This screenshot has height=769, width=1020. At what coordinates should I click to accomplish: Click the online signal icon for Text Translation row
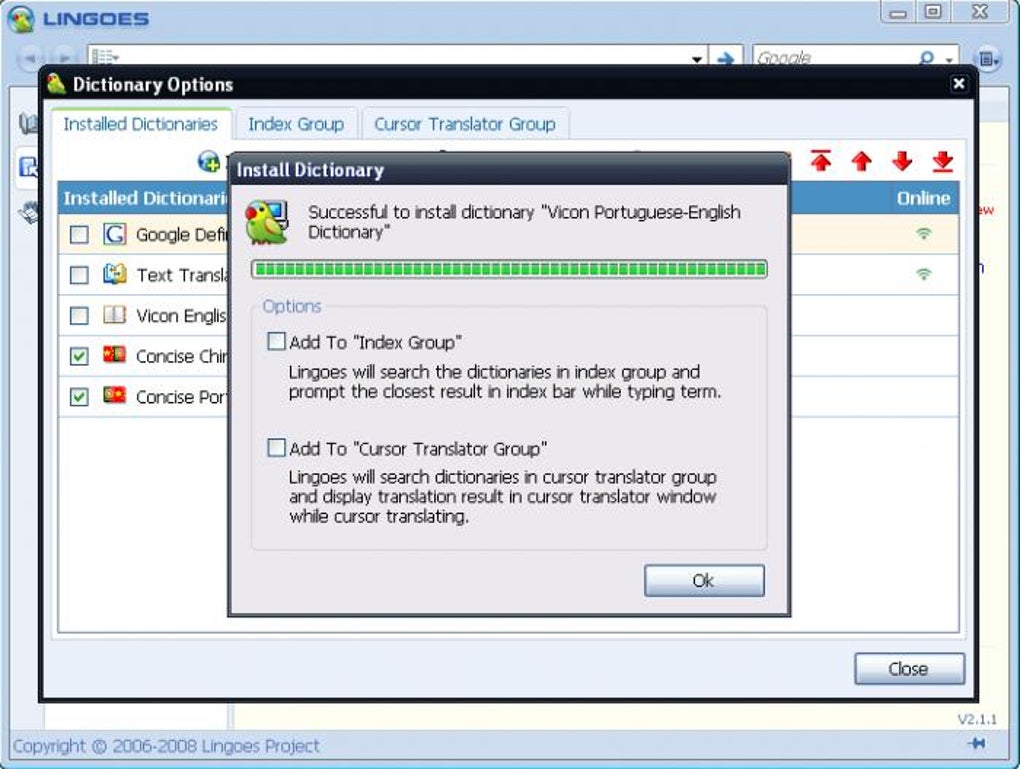924,274
